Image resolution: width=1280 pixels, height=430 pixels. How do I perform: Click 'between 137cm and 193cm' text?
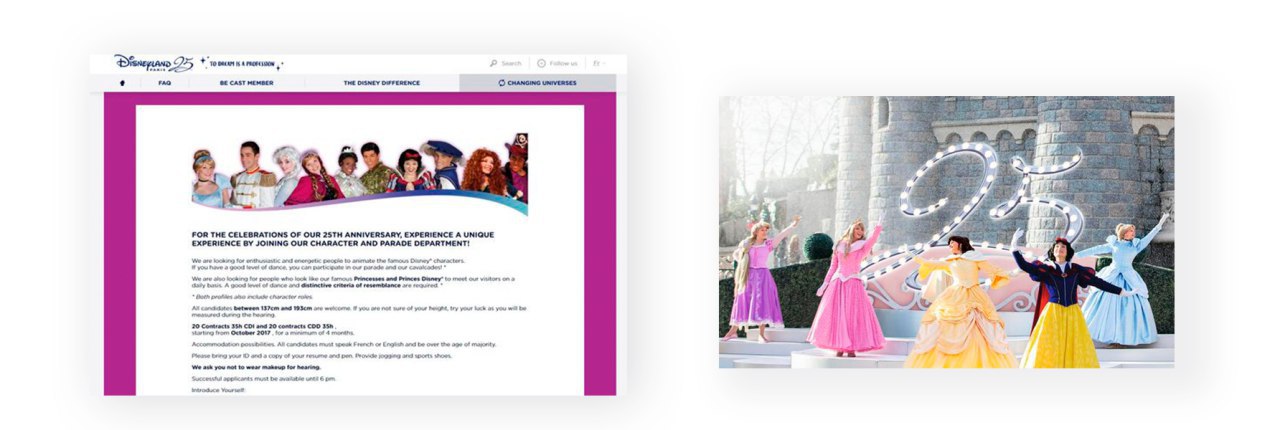[x=271, y=308]
